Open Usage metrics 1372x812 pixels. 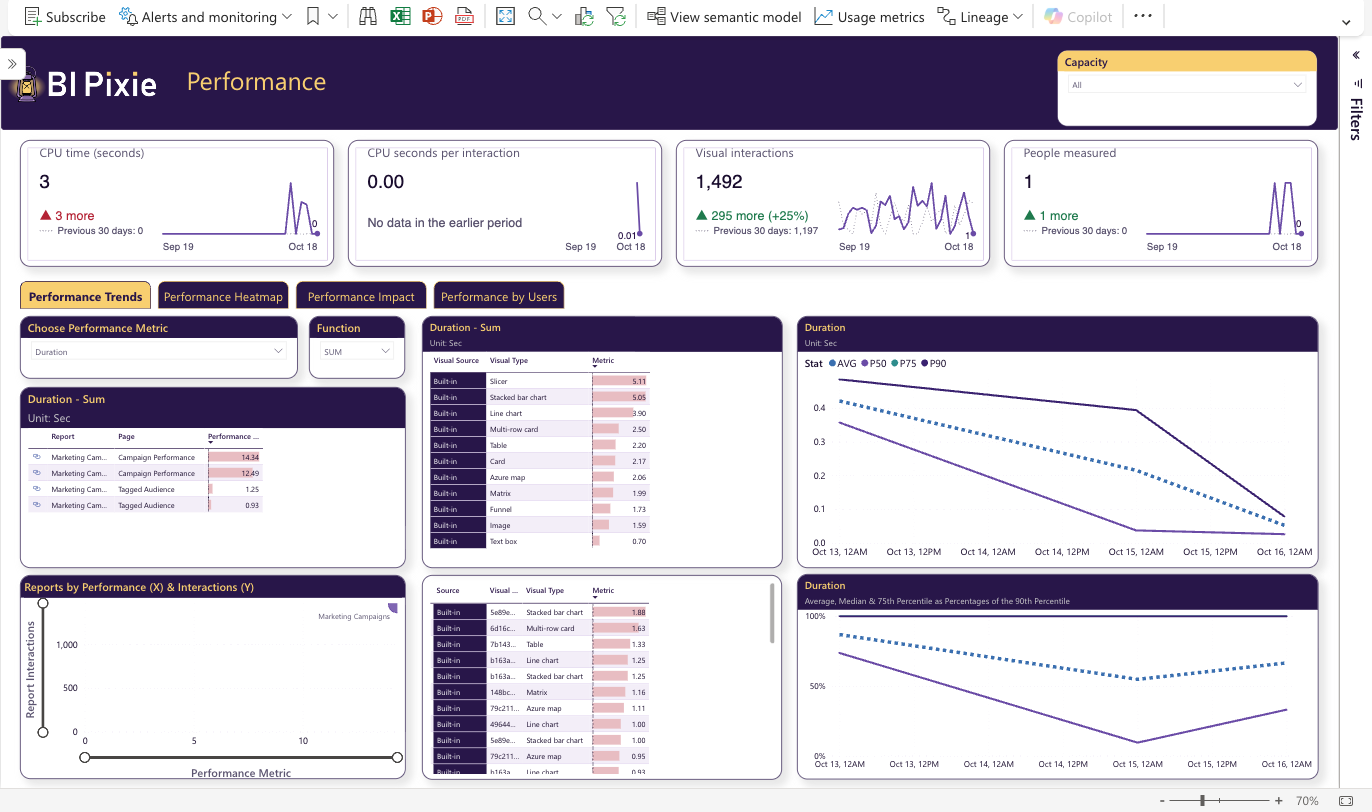(869, 17)
